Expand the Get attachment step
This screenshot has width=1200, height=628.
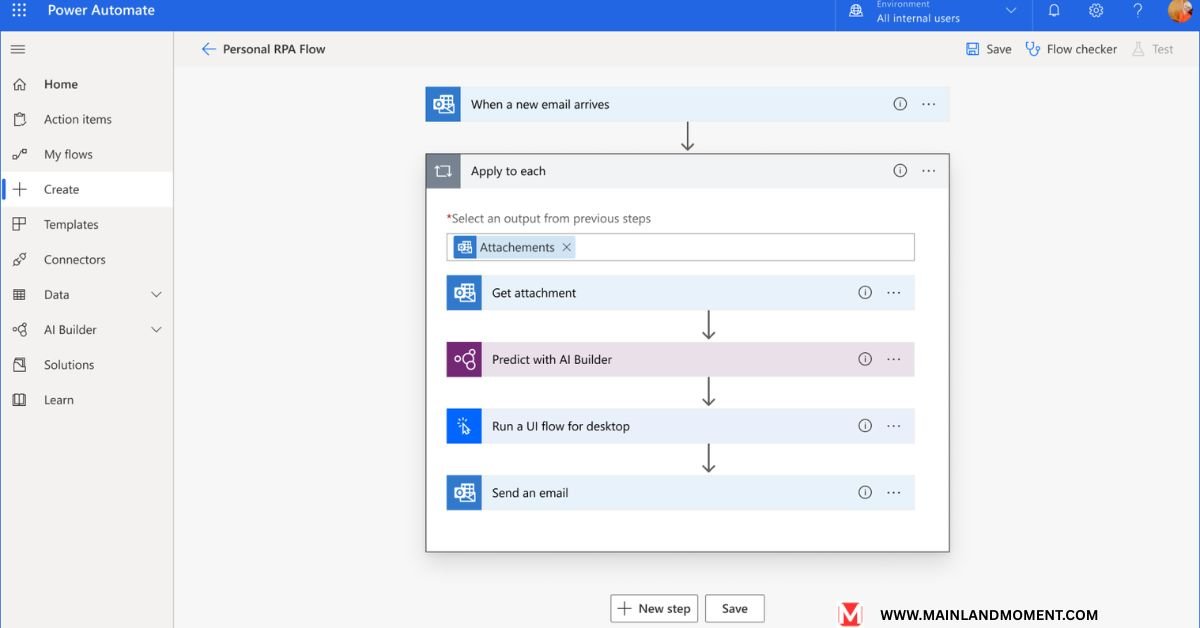680,293
